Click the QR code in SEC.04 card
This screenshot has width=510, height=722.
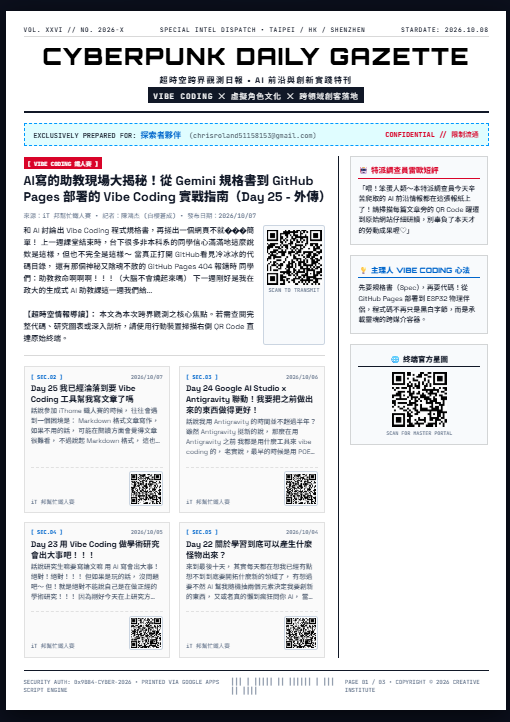coord(146,633)
